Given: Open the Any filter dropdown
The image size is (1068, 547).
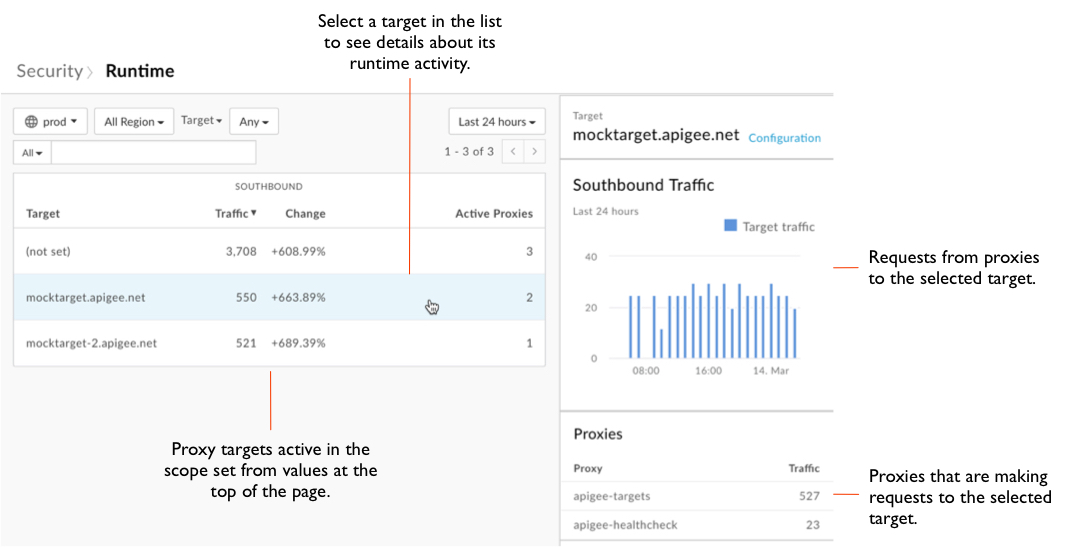Looking at the screenshot, I should tap(254, 122).
